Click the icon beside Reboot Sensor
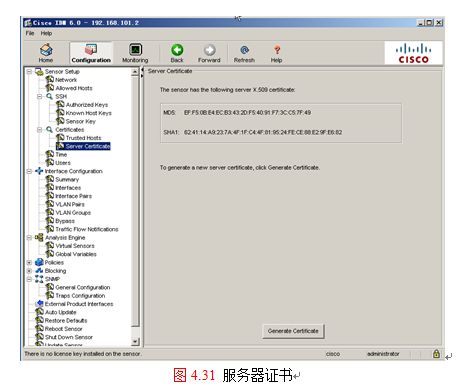469x387 pixels. coord(39,329)
